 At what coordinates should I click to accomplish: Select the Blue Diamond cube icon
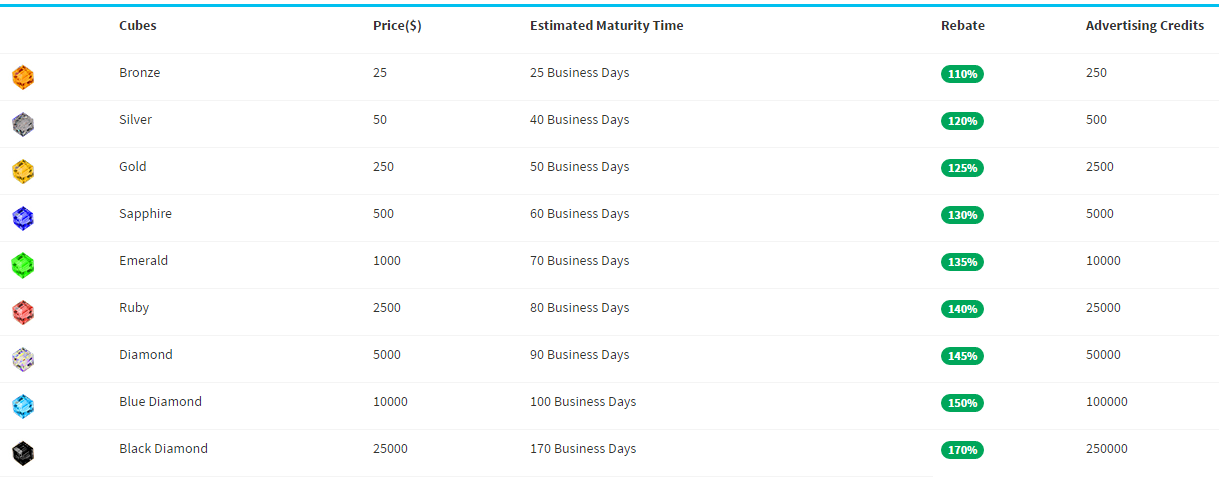(x=23, y=406)
